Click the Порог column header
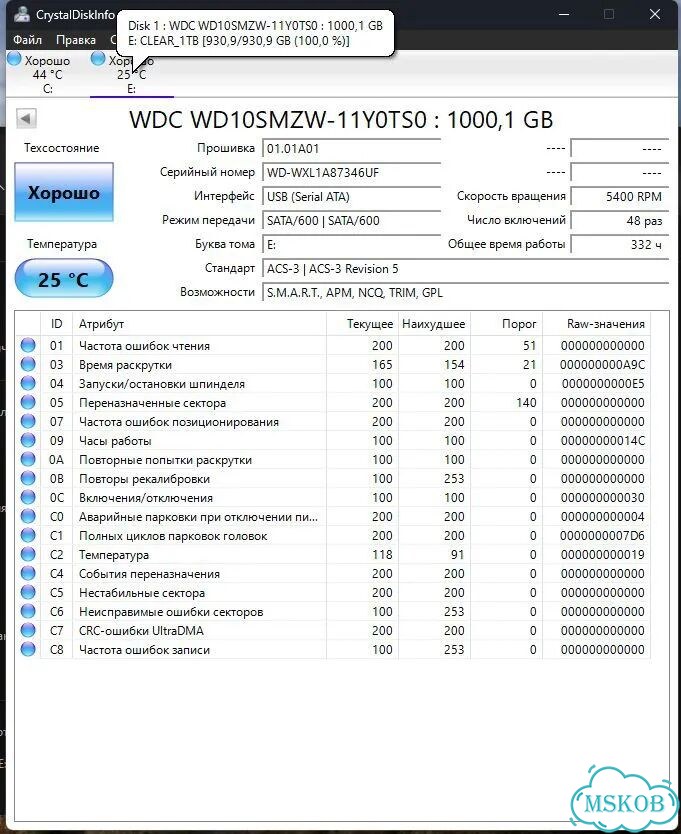681x834 pixels. (x=506, y=323)
